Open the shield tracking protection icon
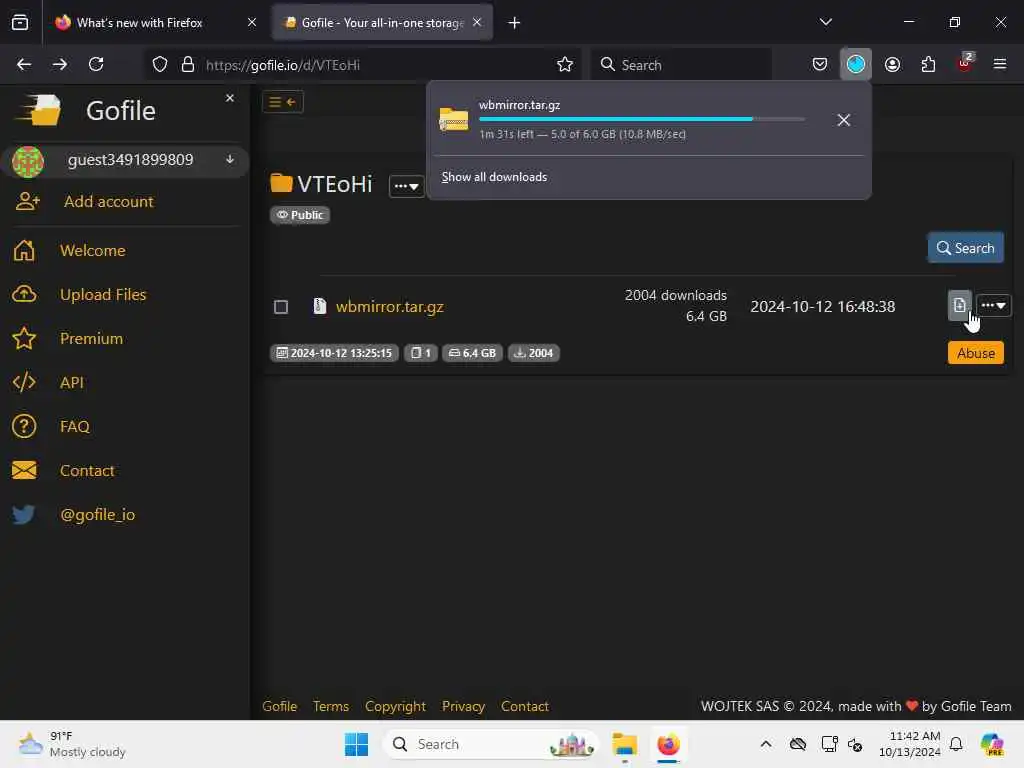This screenshot has height=768, width=1024. 160,64
